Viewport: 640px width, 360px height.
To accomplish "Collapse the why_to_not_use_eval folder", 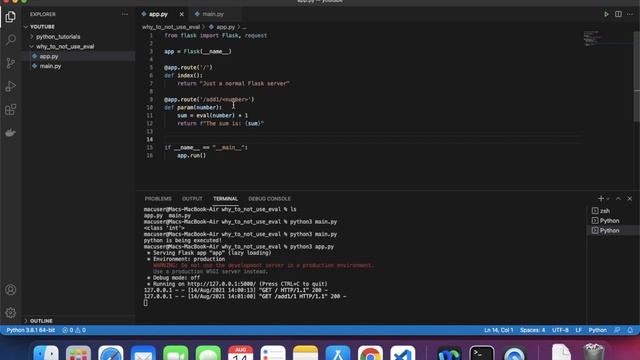I will coord(65,46).
